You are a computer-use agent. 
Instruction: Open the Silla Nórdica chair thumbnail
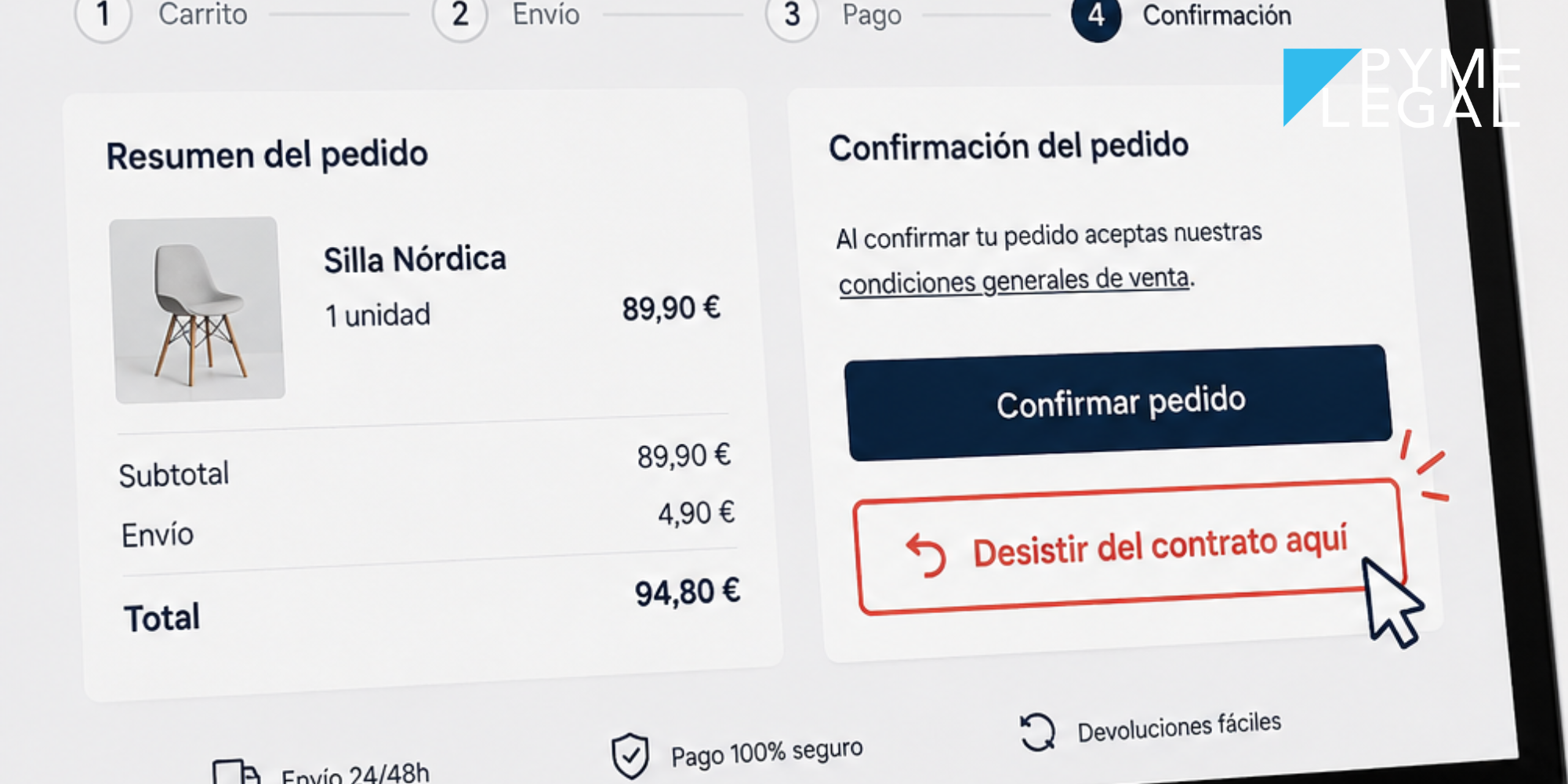[x=197, y=310]
